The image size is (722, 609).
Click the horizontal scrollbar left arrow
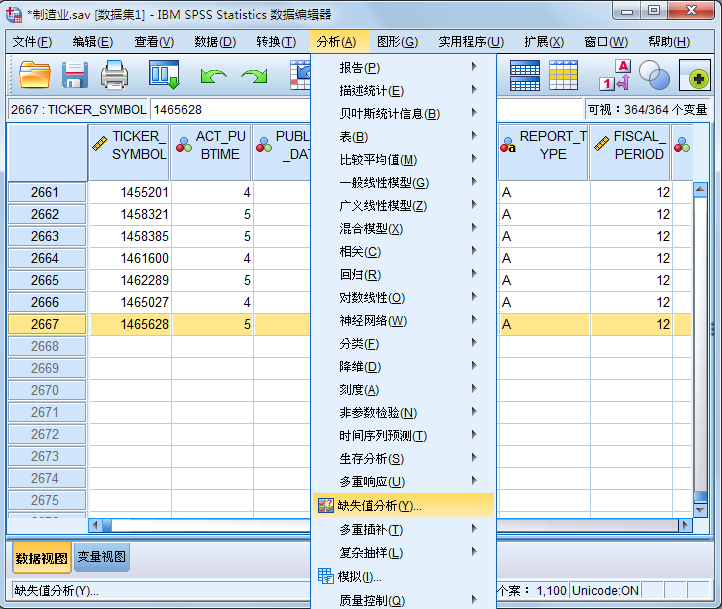point(95,525)
